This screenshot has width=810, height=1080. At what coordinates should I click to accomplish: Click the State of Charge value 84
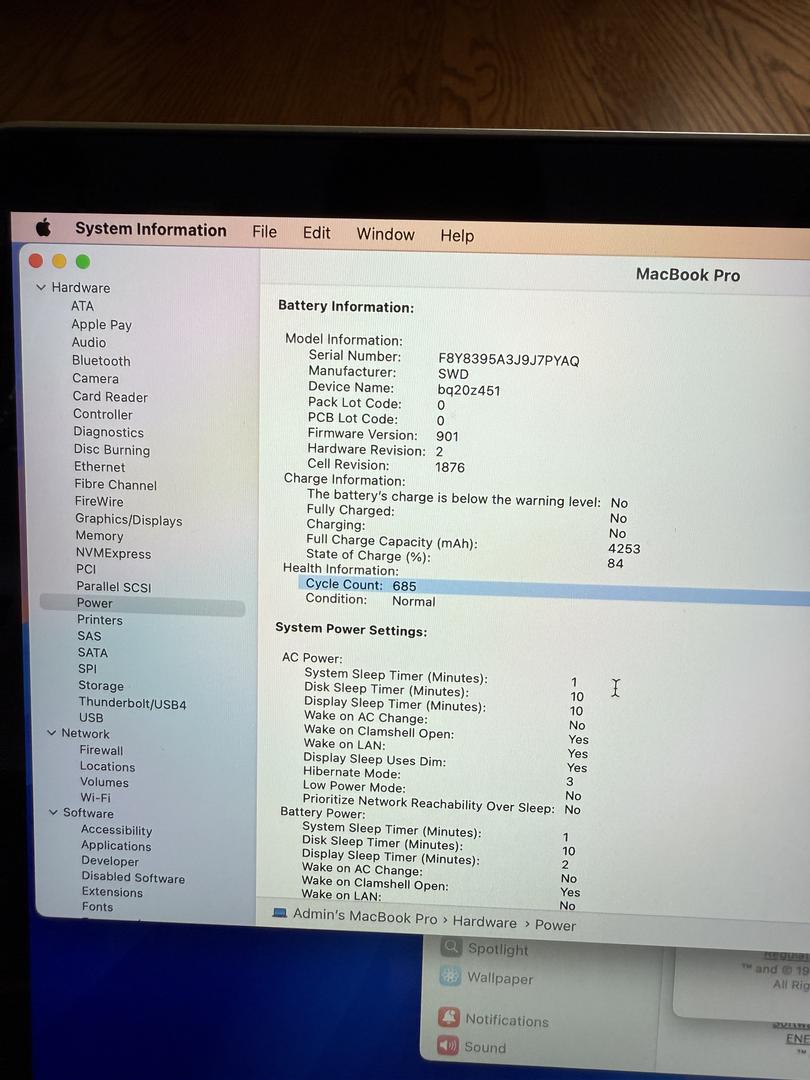(615, 563)
